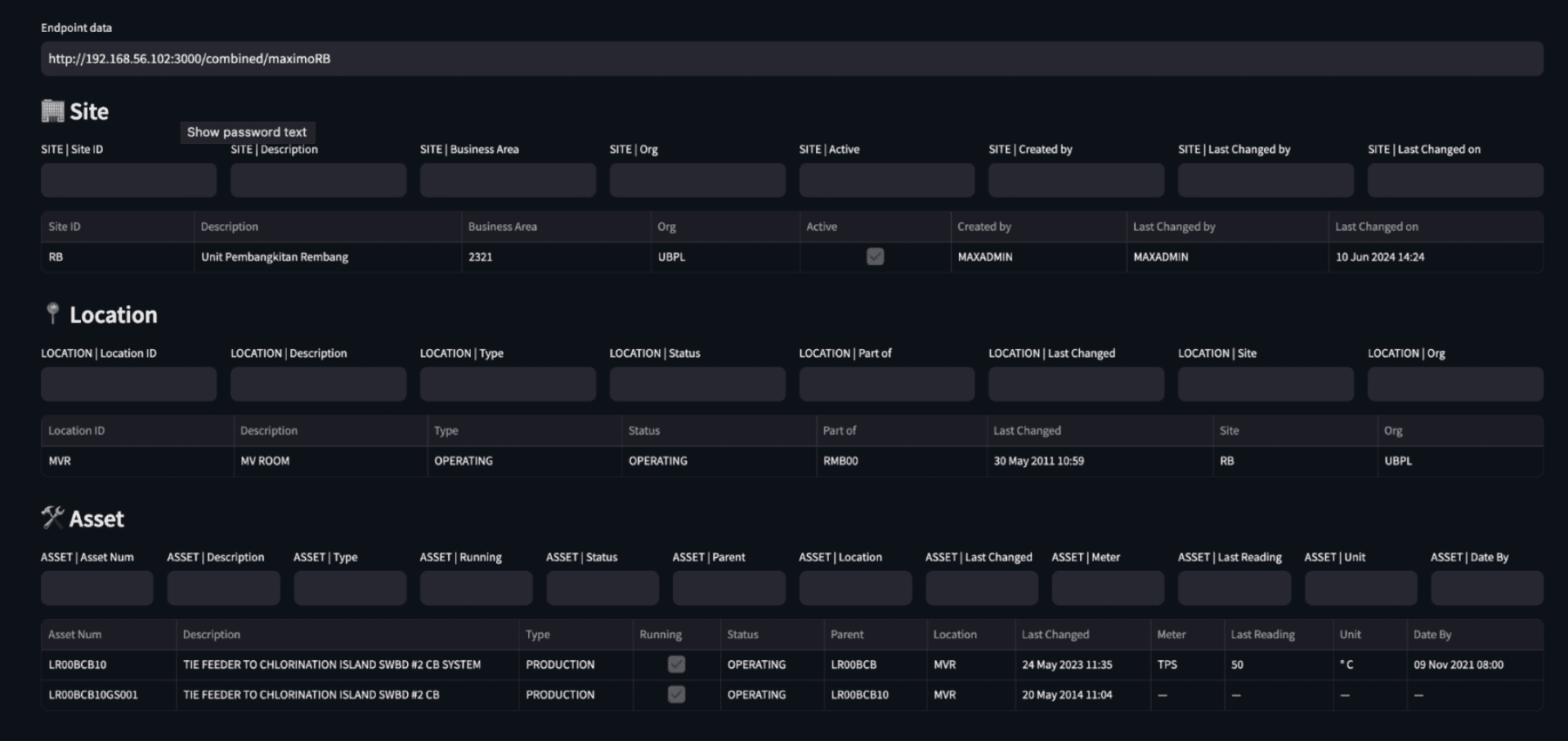Toggle the Active checkbox for site RB
Image resolution: width=1568 pixels, height=741 pixels.
point(875,257)
